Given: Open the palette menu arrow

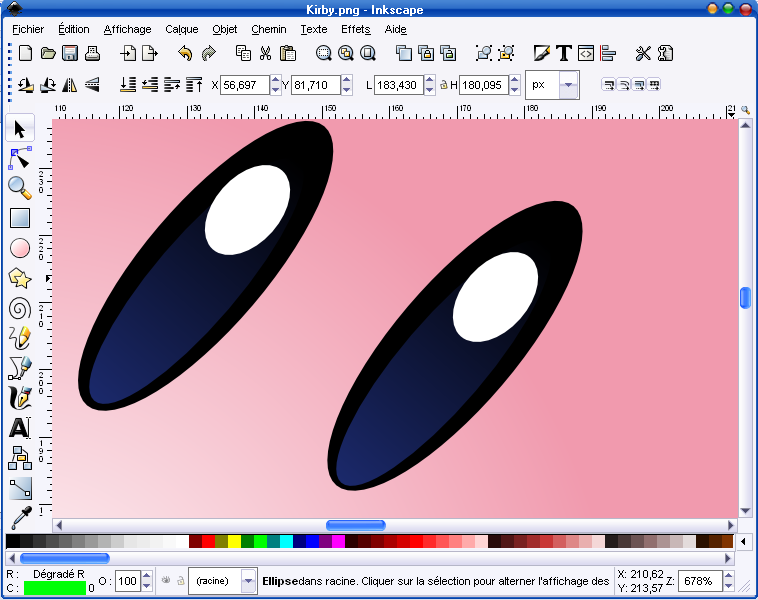Looking at the screenshot, I should (x=743, y=541).
